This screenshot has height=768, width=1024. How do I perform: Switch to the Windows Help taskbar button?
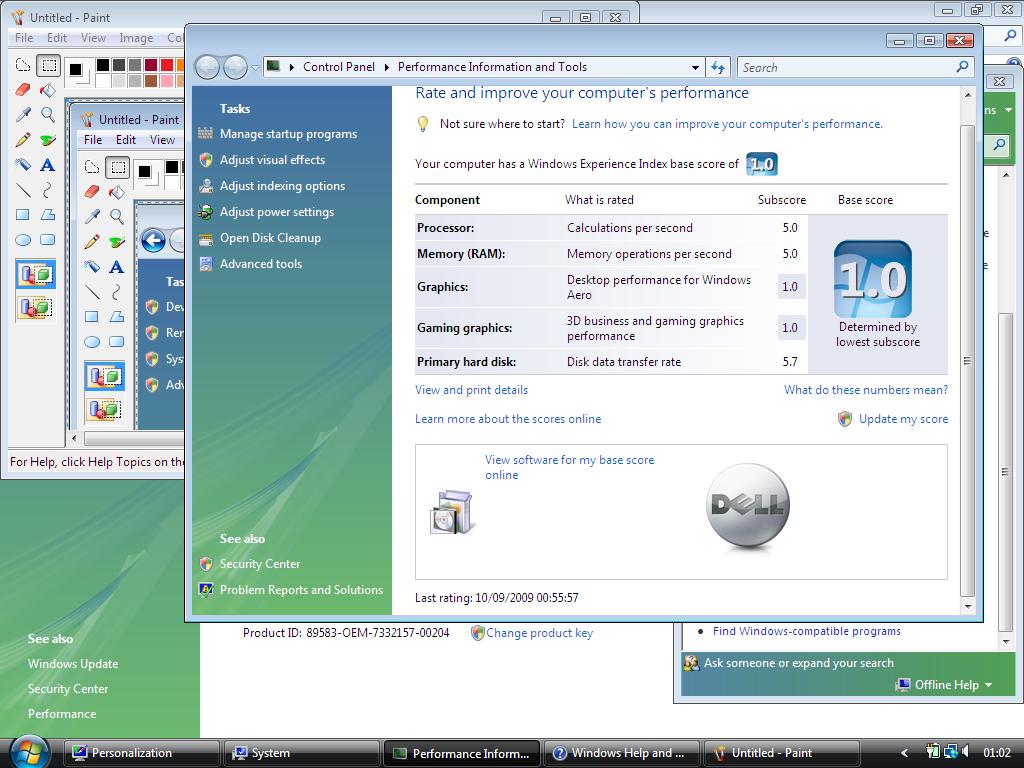pos(620,753)
